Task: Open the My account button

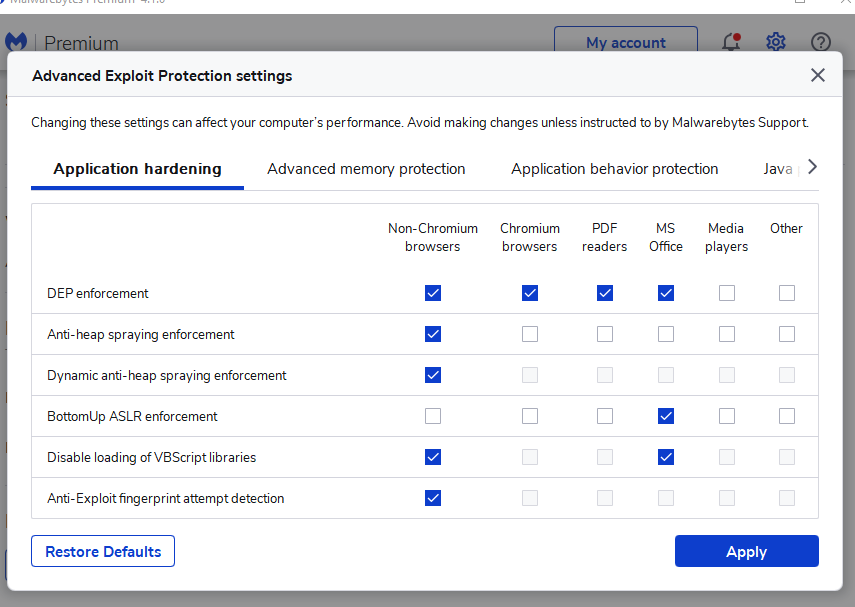Action: coord(625,43)
